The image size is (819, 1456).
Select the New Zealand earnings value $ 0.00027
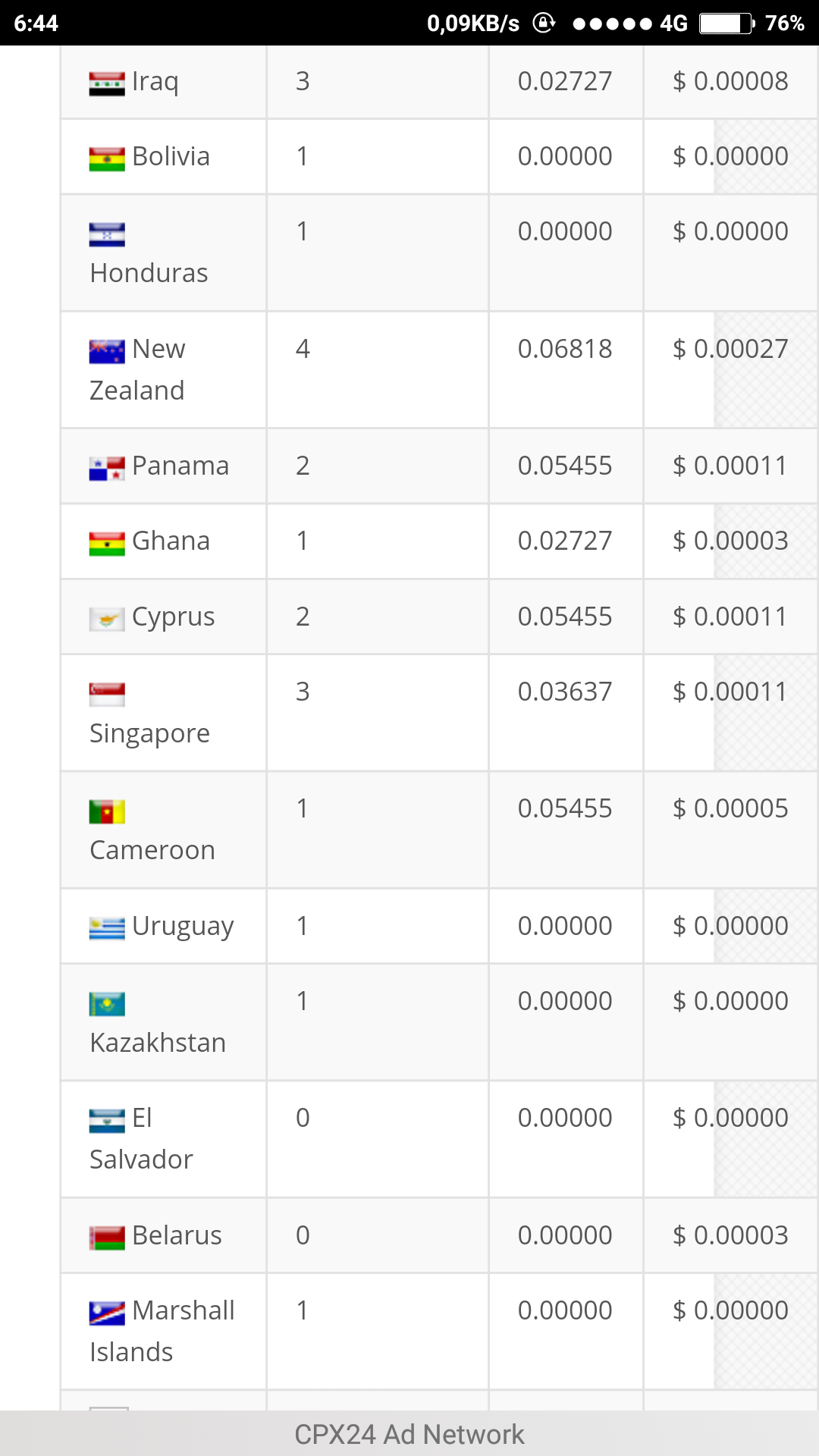tap(730, 349)
